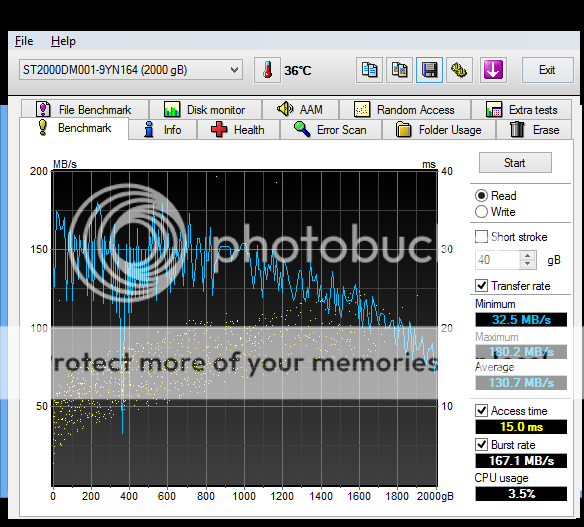Screen dimensions: 584x527
Task: Click the red cross Health icon
Action: click(219, 130)
